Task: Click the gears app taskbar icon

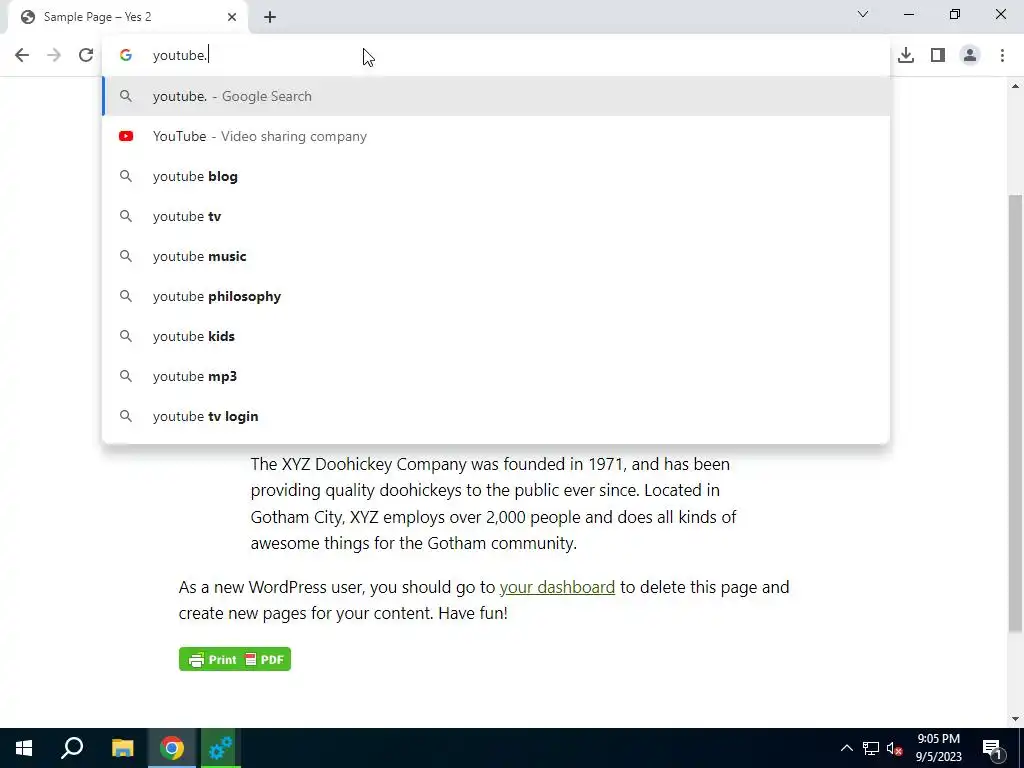Action: [221, 748]
